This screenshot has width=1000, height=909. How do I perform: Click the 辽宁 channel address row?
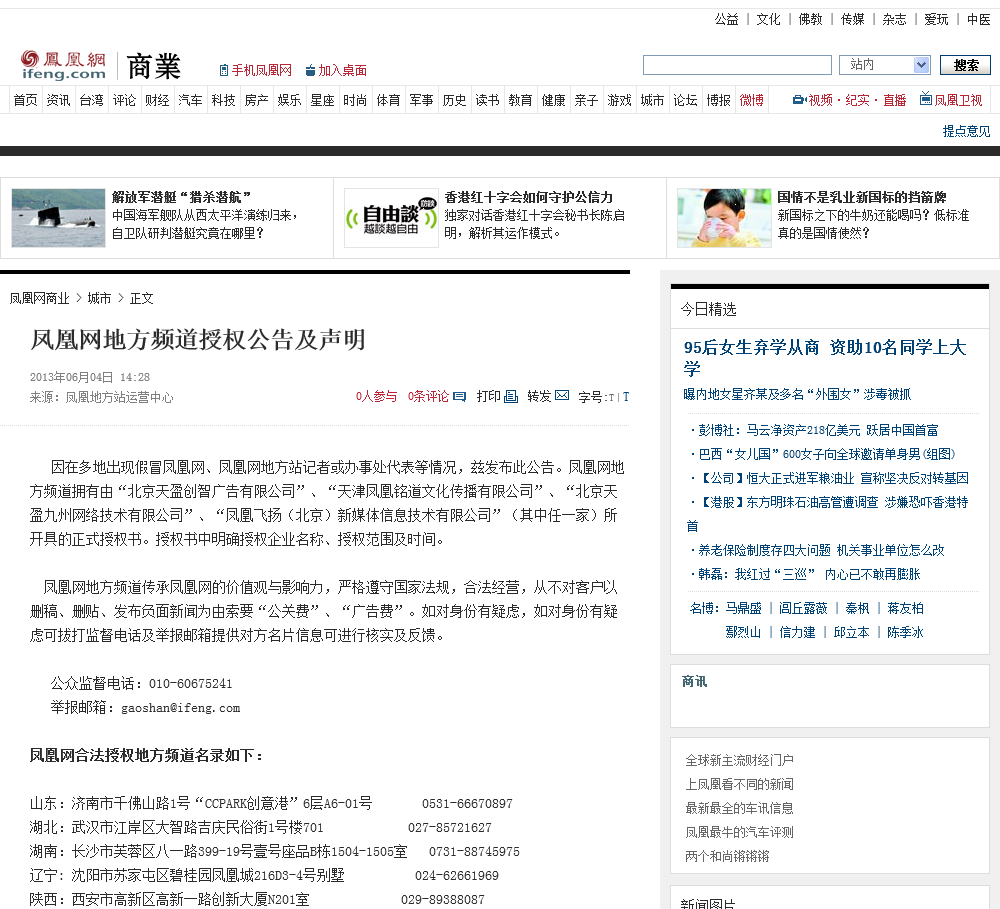(x=264, y=876)
